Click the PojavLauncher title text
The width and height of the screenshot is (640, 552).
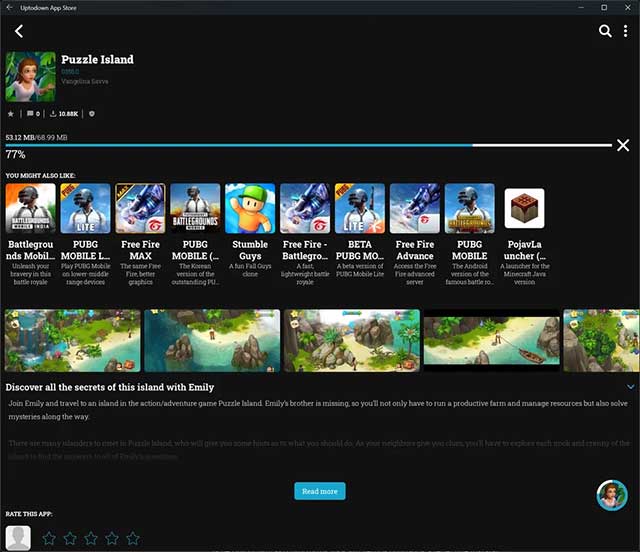[524, 250]
